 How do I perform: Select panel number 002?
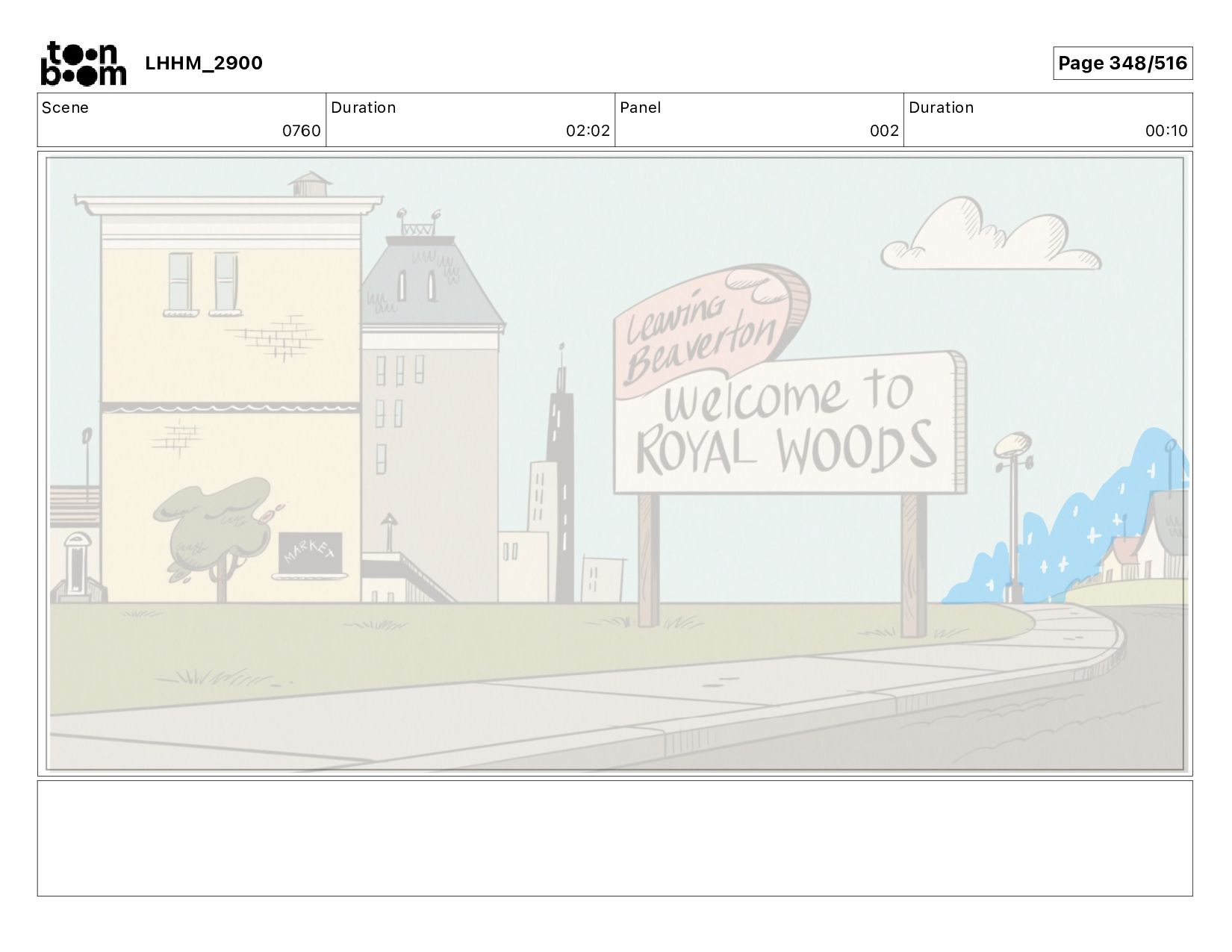884,131
